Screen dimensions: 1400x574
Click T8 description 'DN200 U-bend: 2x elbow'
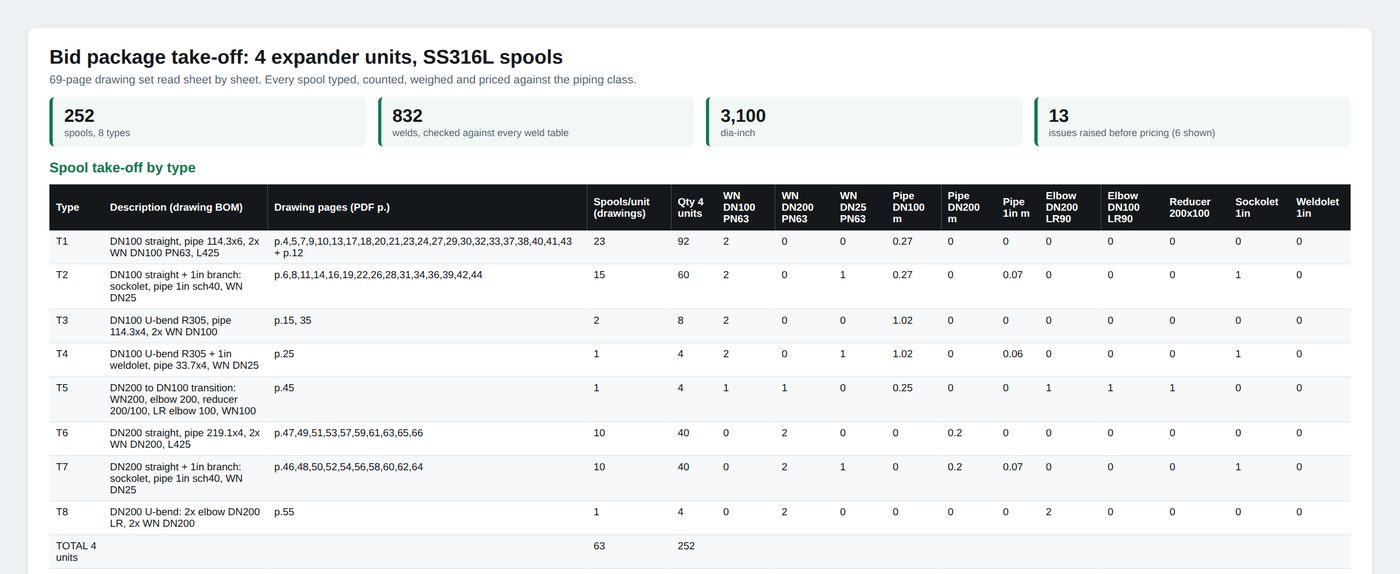tap(185, 517)
